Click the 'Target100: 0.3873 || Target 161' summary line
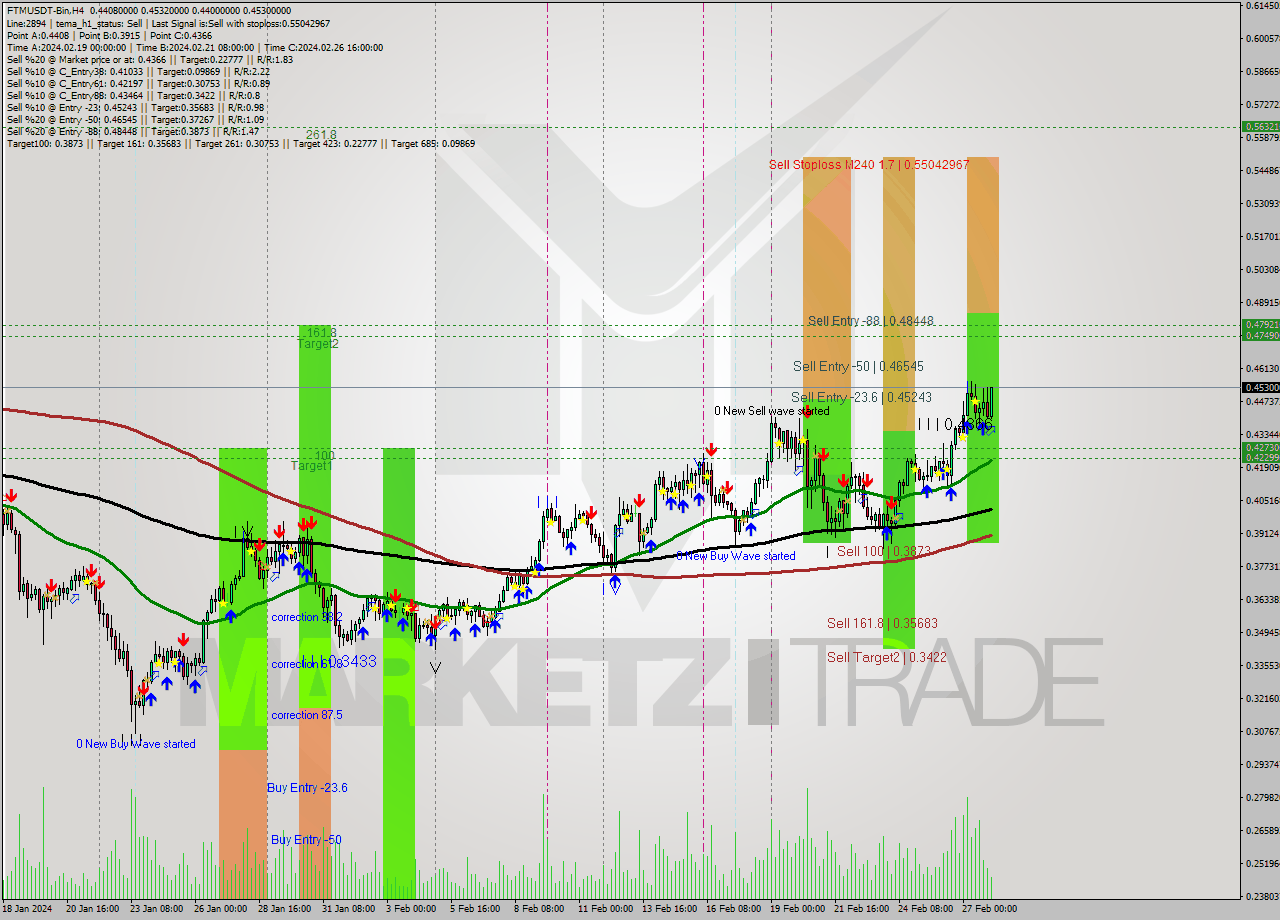The width and height of the screenshot is (1280, 920). coord(240,143)
